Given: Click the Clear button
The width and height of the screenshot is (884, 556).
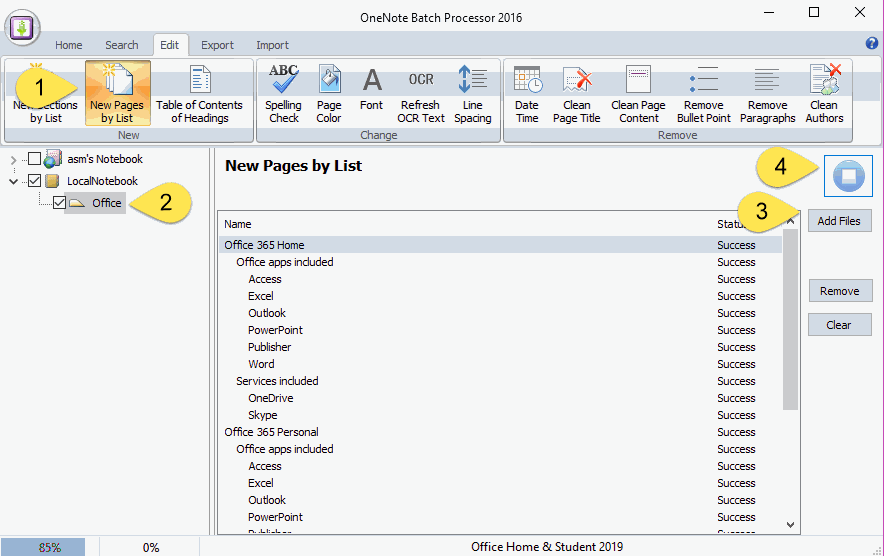Looking at the screenshot, I should point(839,325).
